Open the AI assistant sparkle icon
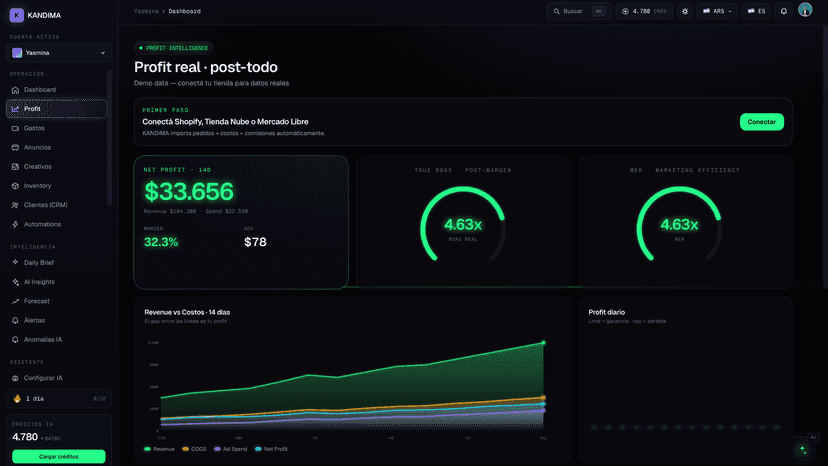Image resolution: width=828 pixels, height=466 pixels. (803, 449)
